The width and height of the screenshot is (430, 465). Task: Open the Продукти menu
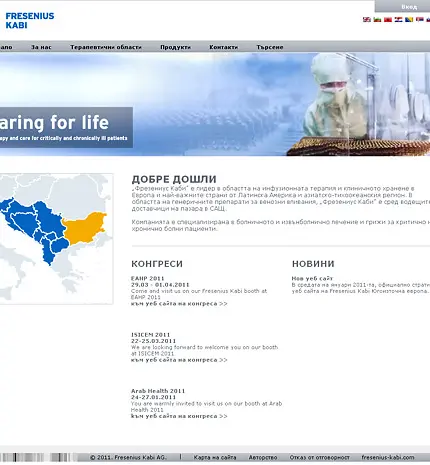tap(176, 47)
